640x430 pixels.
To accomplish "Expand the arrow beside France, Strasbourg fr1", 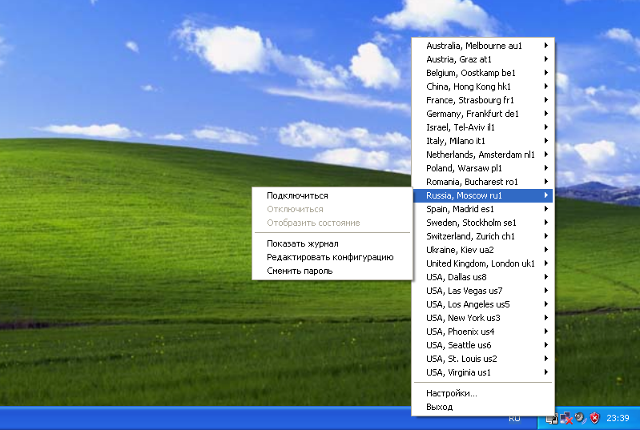I will pyautogui.click(x=546, y=100).
